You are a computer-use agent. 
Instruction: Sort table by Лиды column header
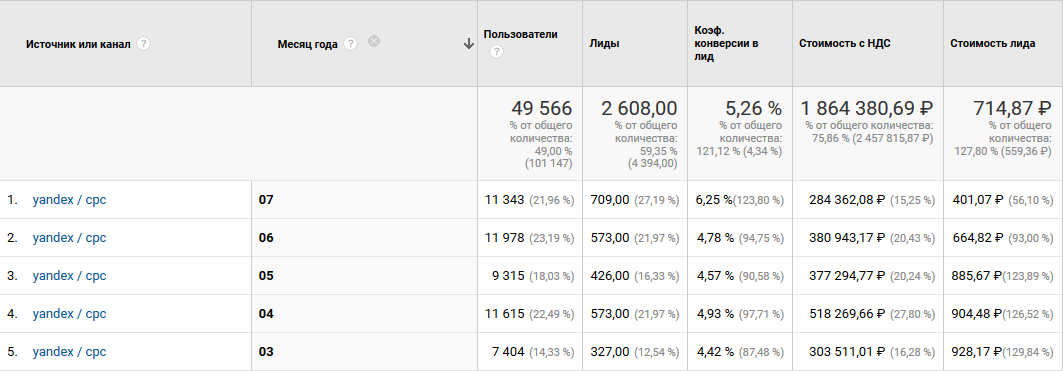(x=604, y=43)
